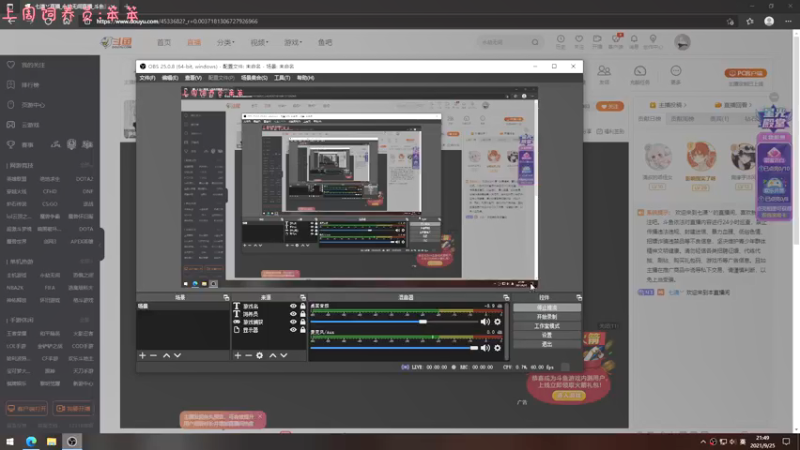Move the selected source up
The image size is (800, 450).
coord(273,355)
